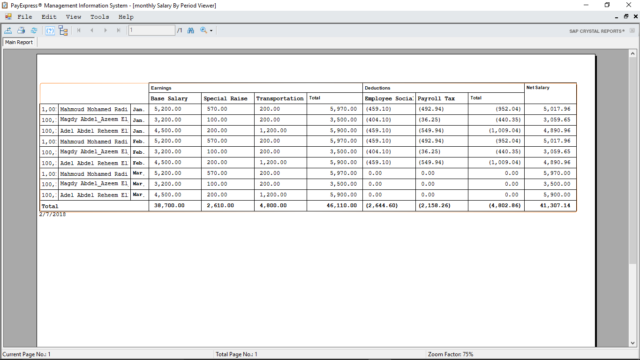Click total earnings 46,110.00
The width and height of the screenshot is (640, 360).
point(342,205)
